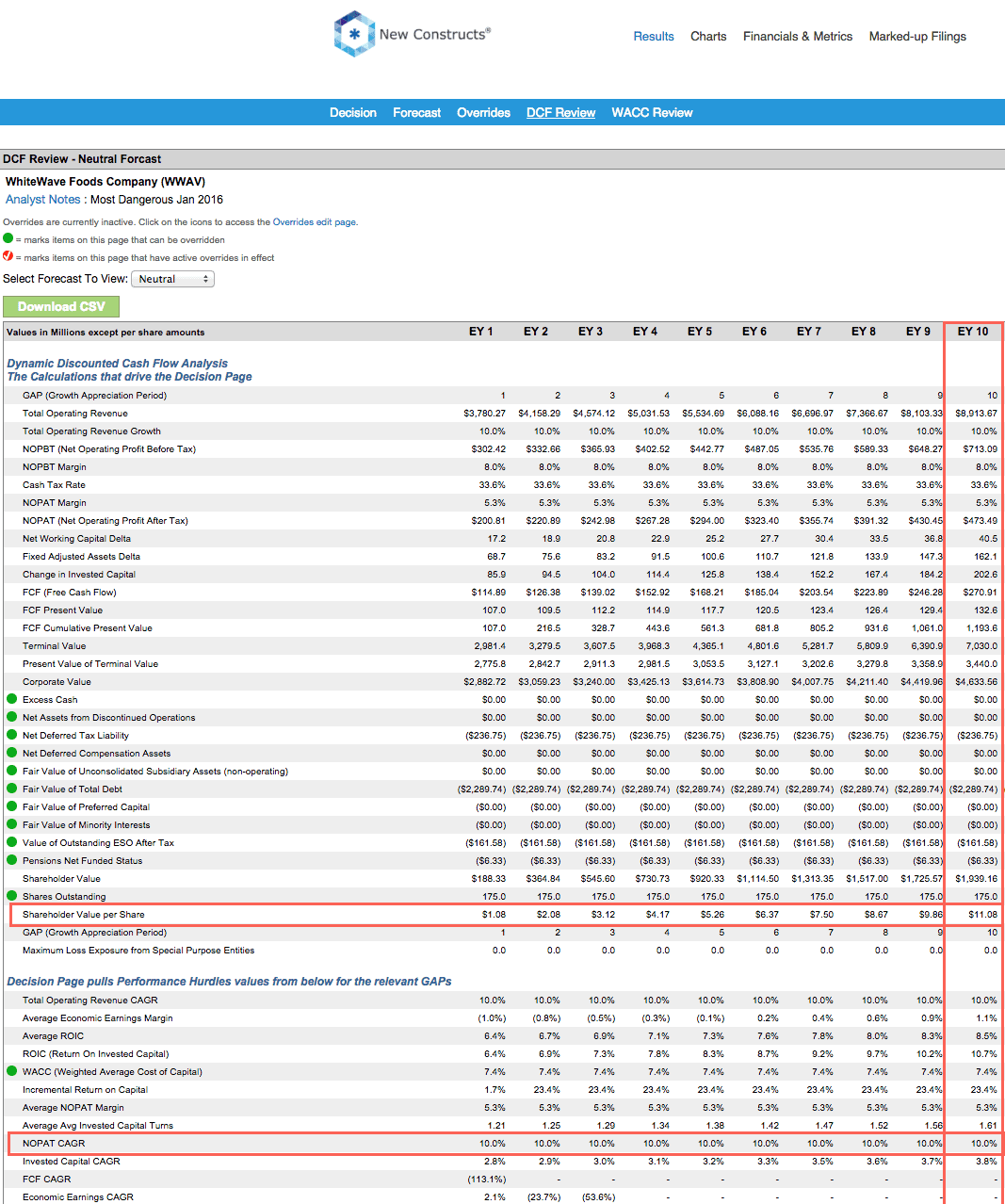
Task: Go to the Decision page
Action: pos(353,112)
